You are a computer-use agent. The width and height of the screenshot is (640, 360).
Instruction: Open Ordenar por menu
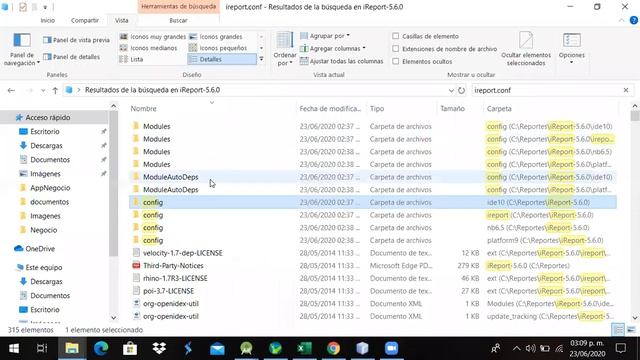click(284, 49)
